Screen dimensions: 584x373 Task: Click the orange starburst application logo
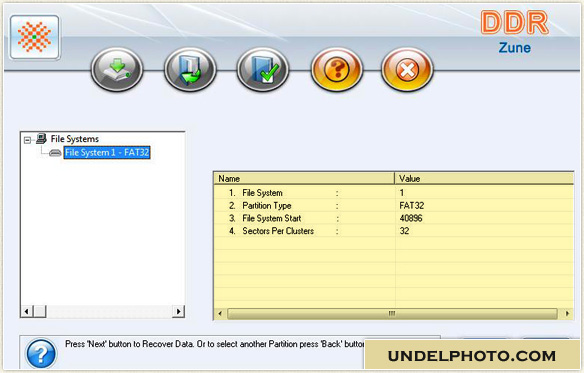pyautogui.click(x=35, y=37)
